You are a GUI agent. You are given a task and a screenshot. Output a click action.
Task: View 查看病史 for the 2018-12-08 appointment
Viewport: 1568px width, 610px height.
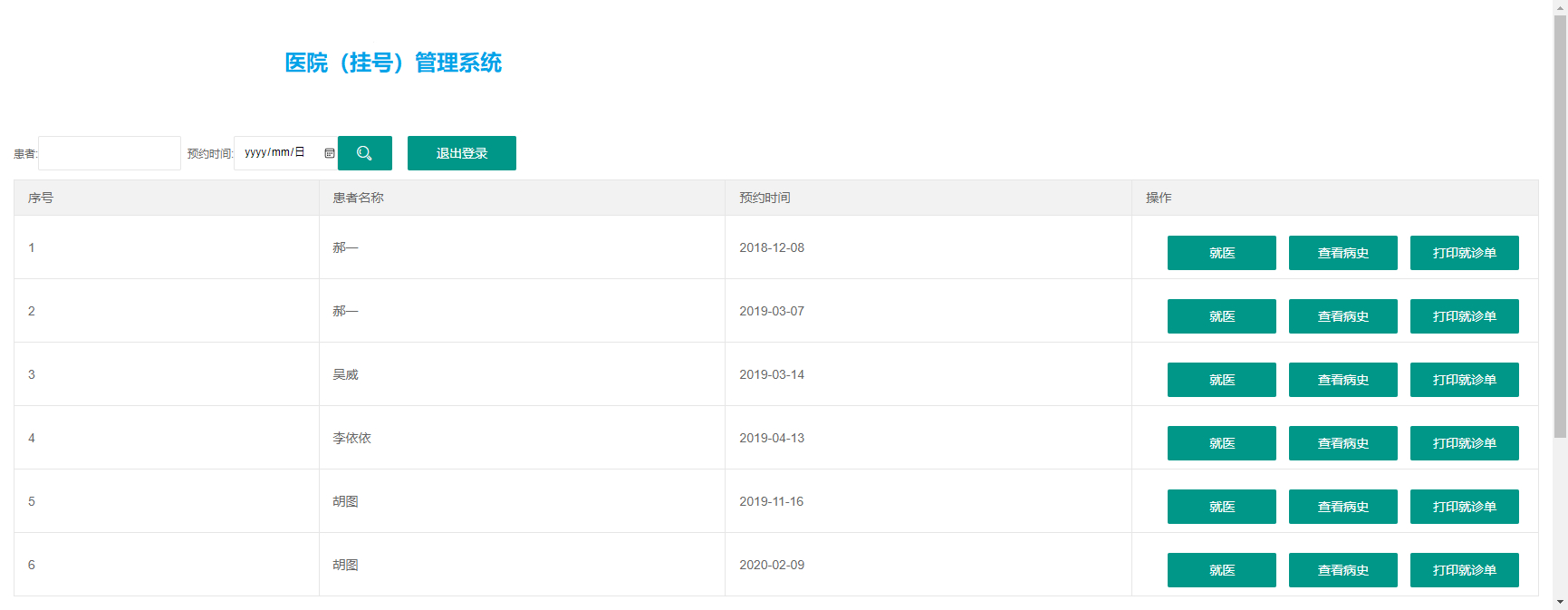click(x=1342, y=253)
